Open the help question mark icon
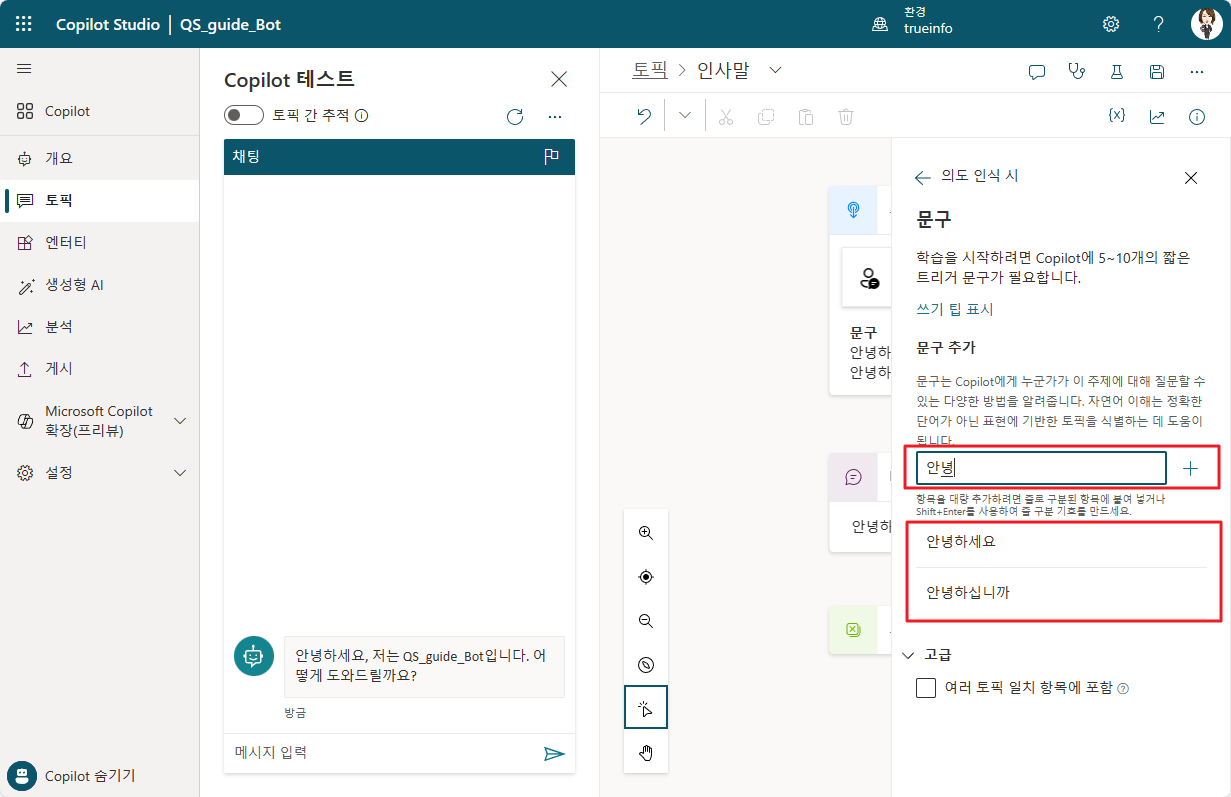1231x797 pixels. click(x=1159, y=24)
